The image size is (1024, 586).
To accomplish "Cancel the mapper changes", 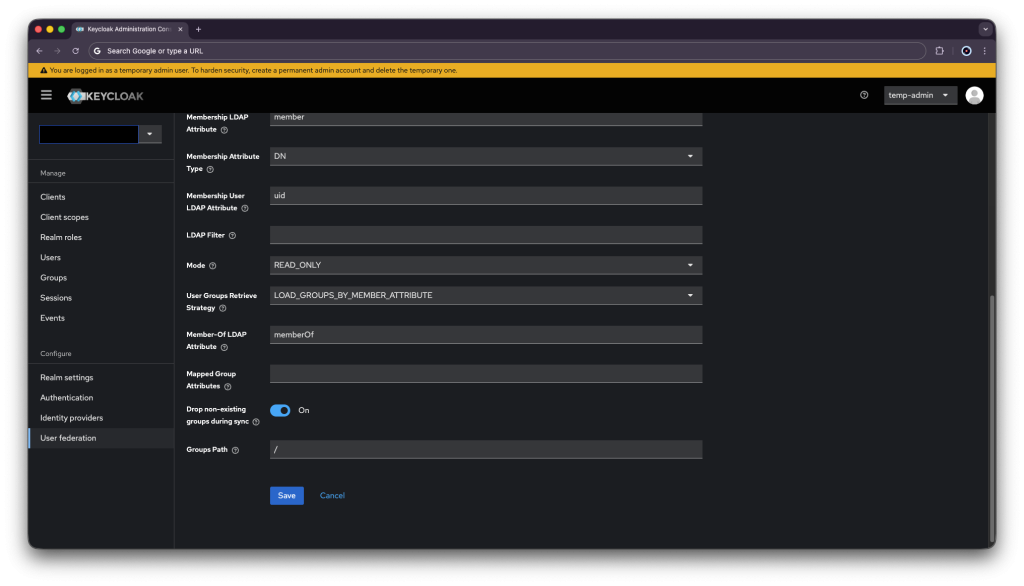I will [332, 496].
